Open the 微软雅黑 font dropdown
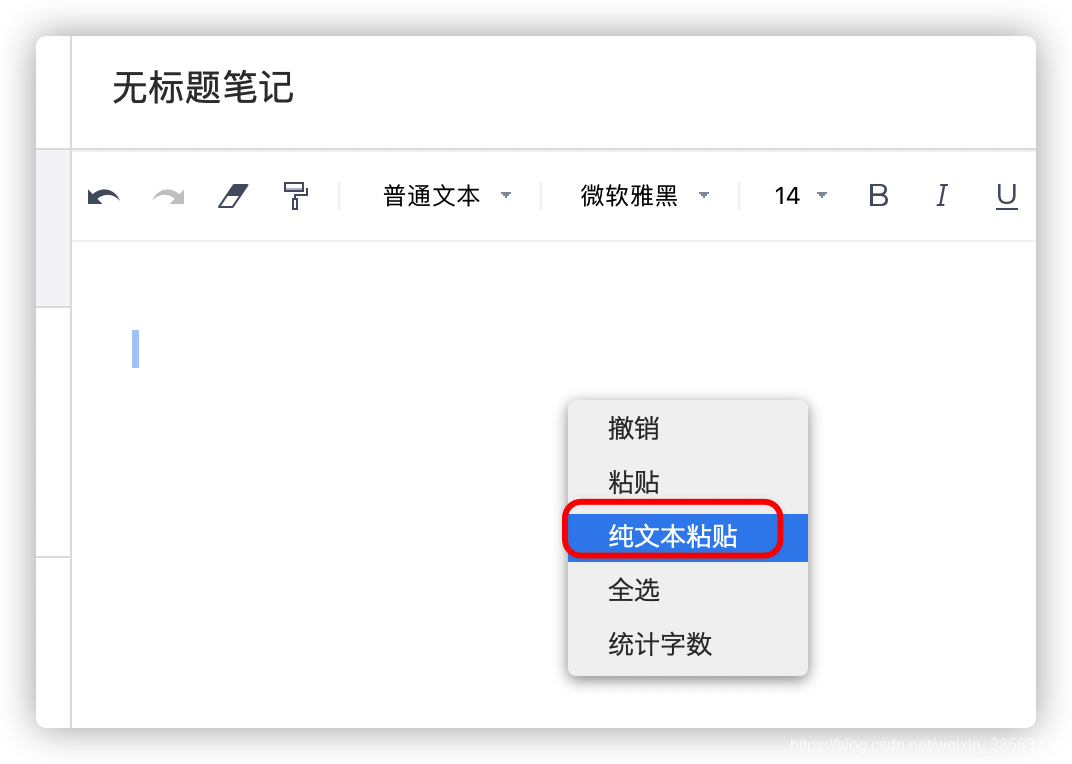Screen dimensions: 1072x764 645,196
